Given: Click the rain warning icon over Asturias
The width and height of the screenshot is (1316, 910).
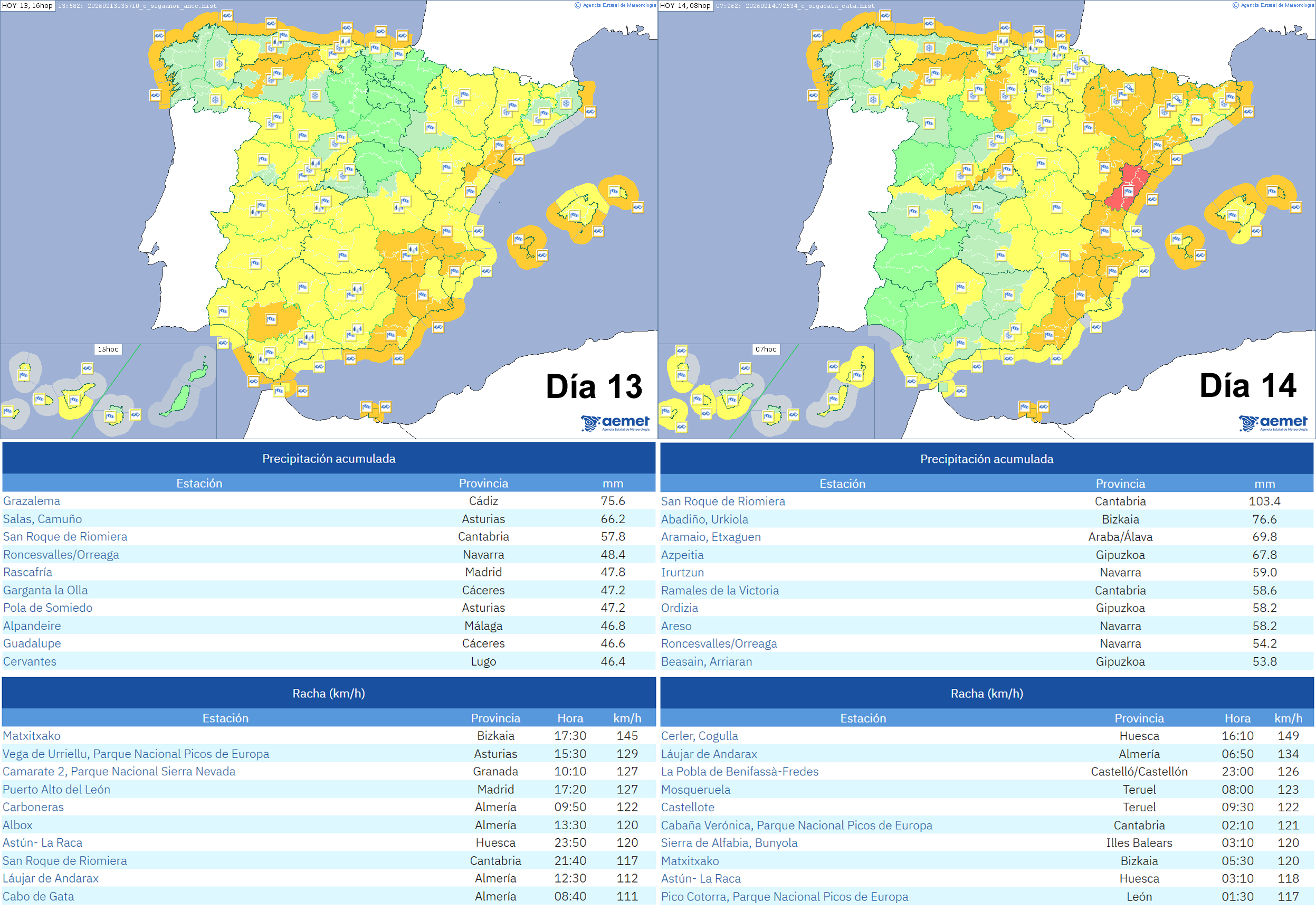Looking at the screenshot, I should pyautogui.click(x=276, y=41).
